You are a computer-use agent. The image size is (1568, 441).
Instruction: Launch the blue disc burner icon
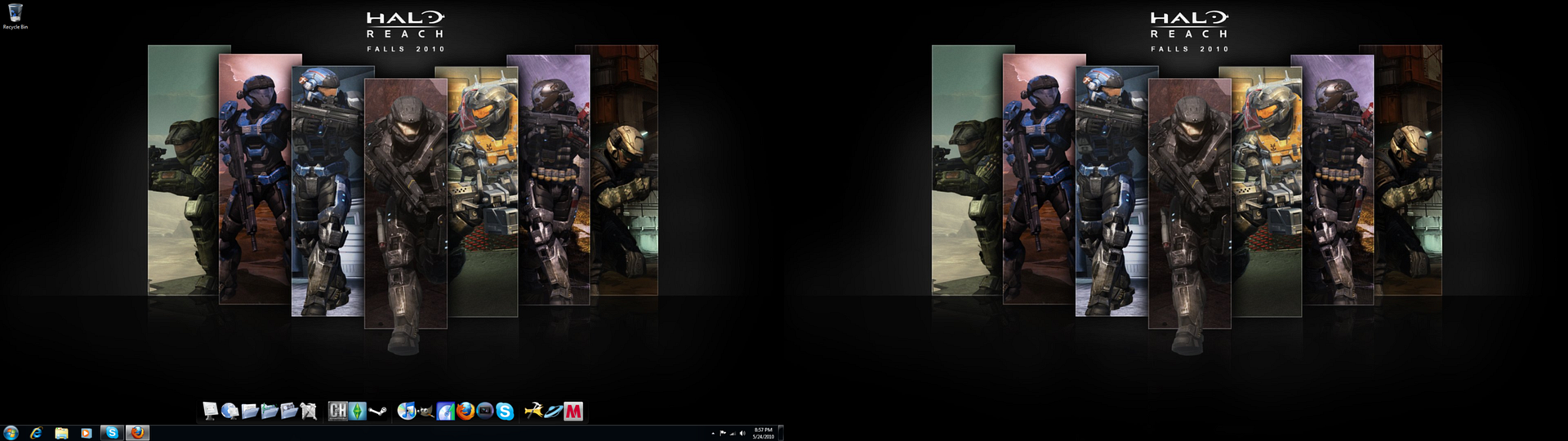coord(446,411)
